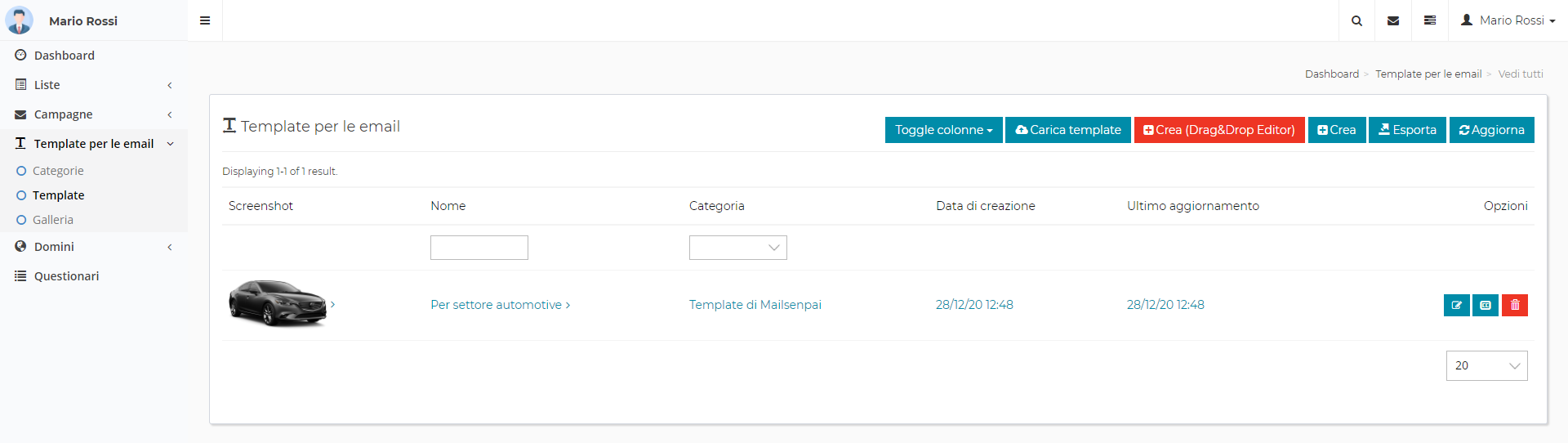Expand the Liste sidebar menu

tap(93, 85)
